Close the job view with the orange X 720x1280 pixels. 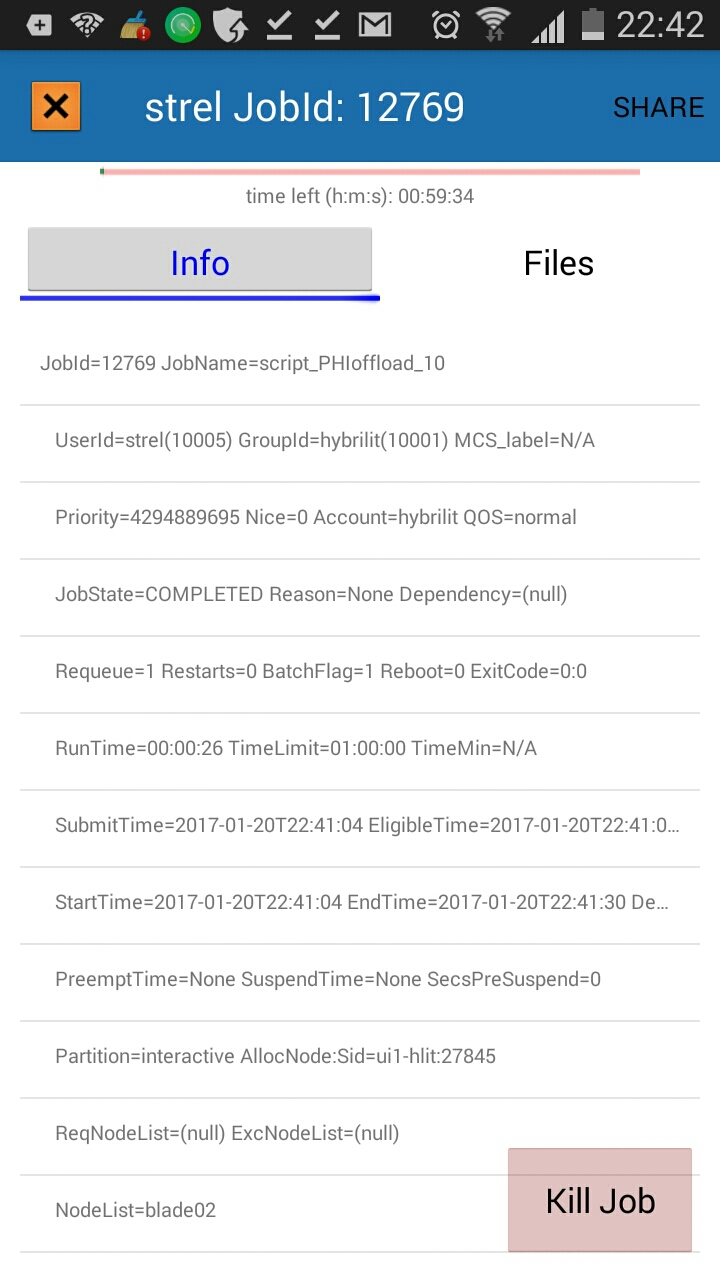coord(56,106)
